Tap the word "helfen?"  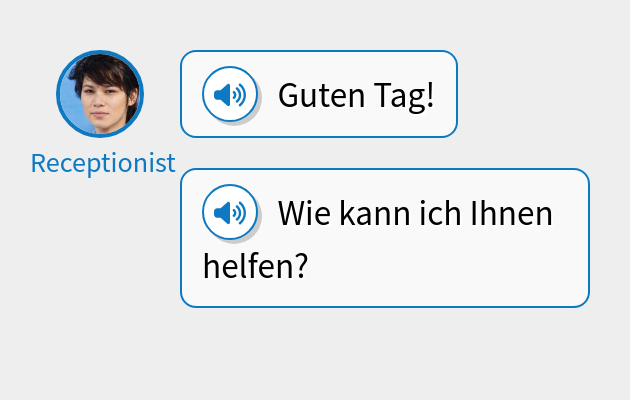(254, 266)
